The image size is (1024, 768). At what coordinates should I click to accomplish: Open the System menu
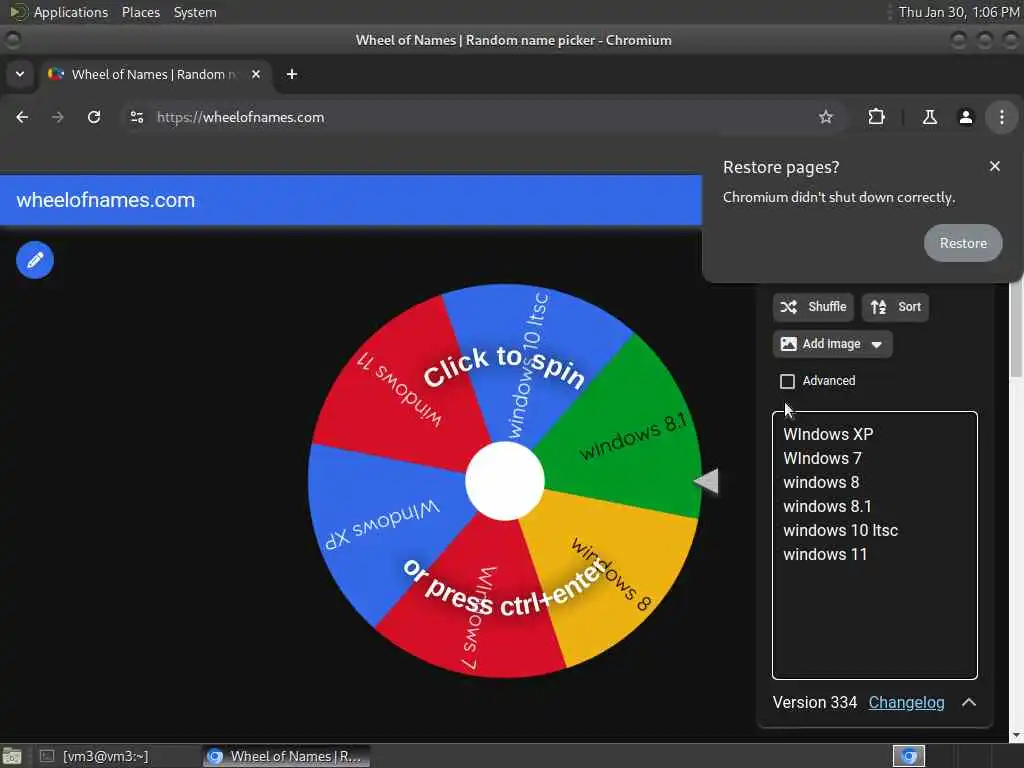(195, 12)
